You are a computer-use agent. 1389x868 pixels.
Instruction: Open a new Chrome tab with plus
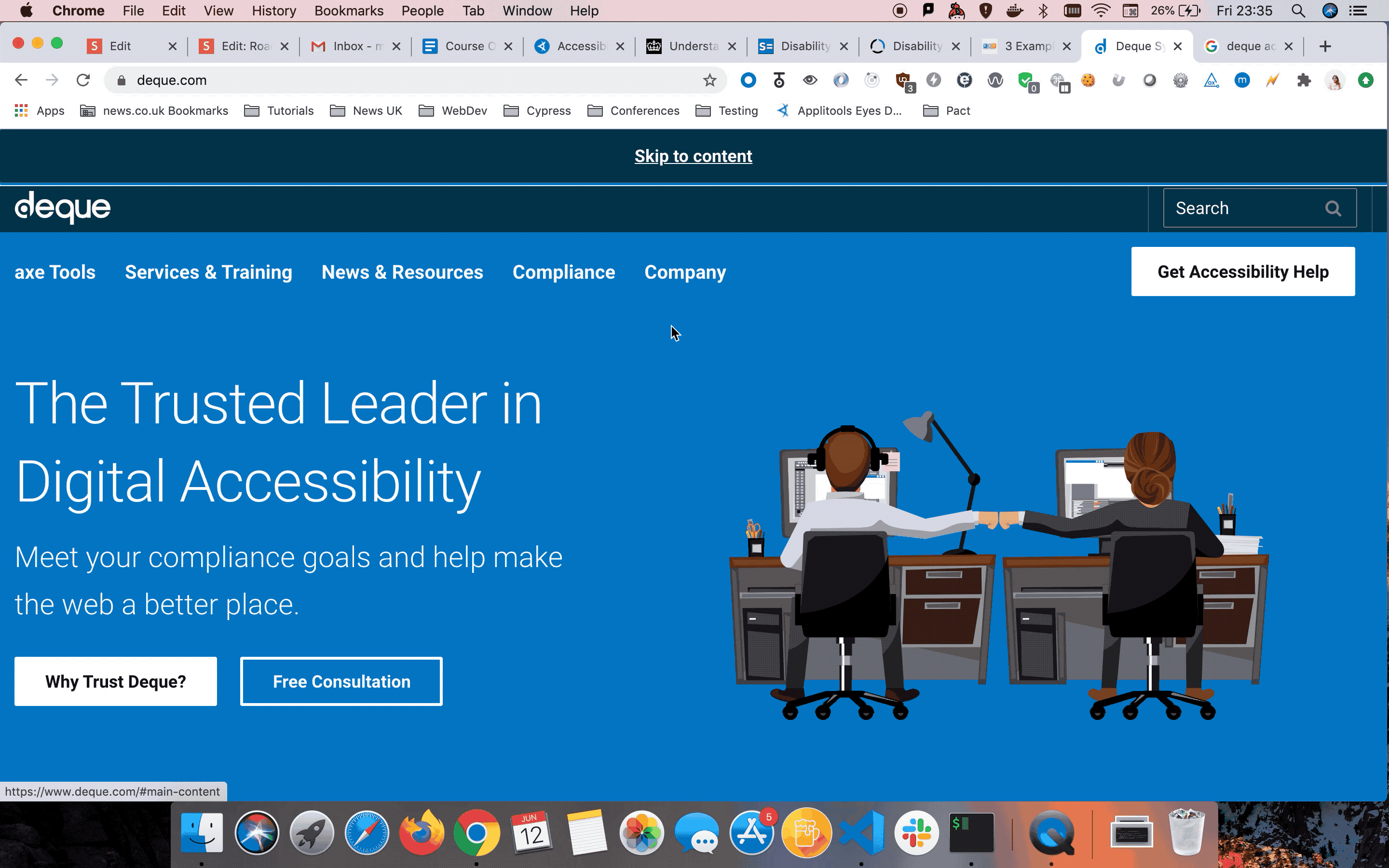(1325, 46)
